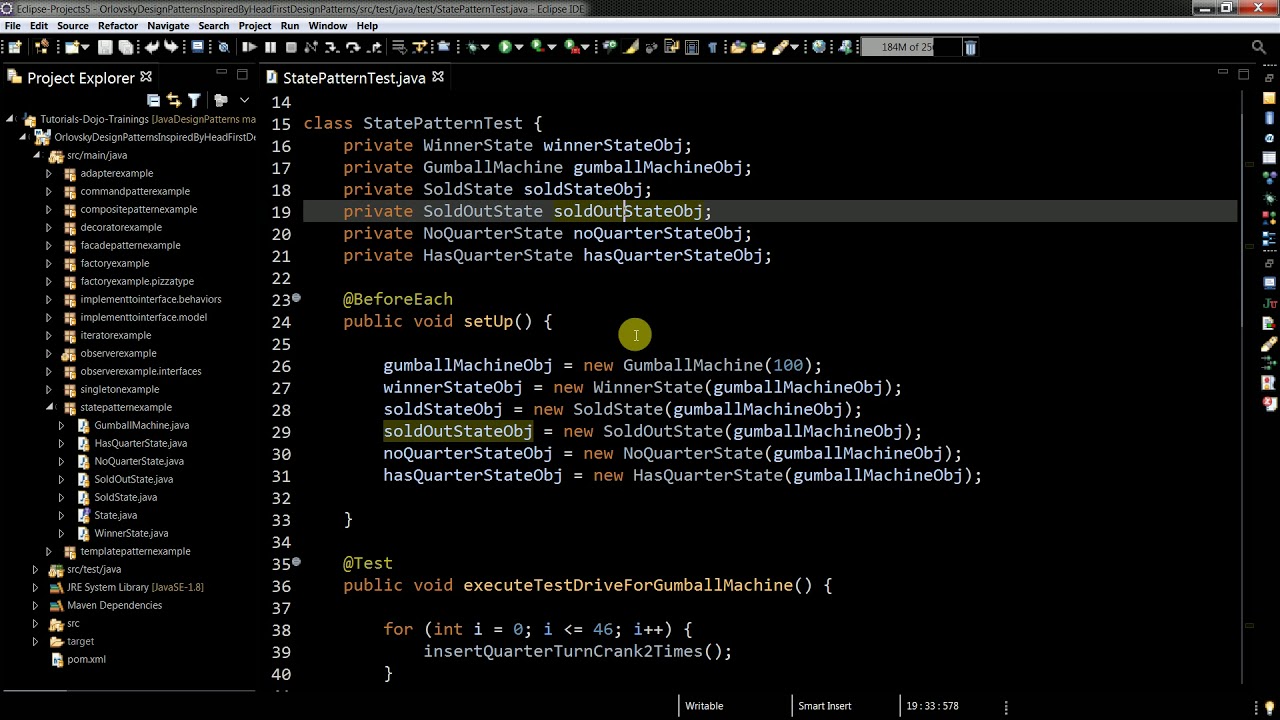Click the heap status memory bar

pyautogui.click(x=911, y=47)
